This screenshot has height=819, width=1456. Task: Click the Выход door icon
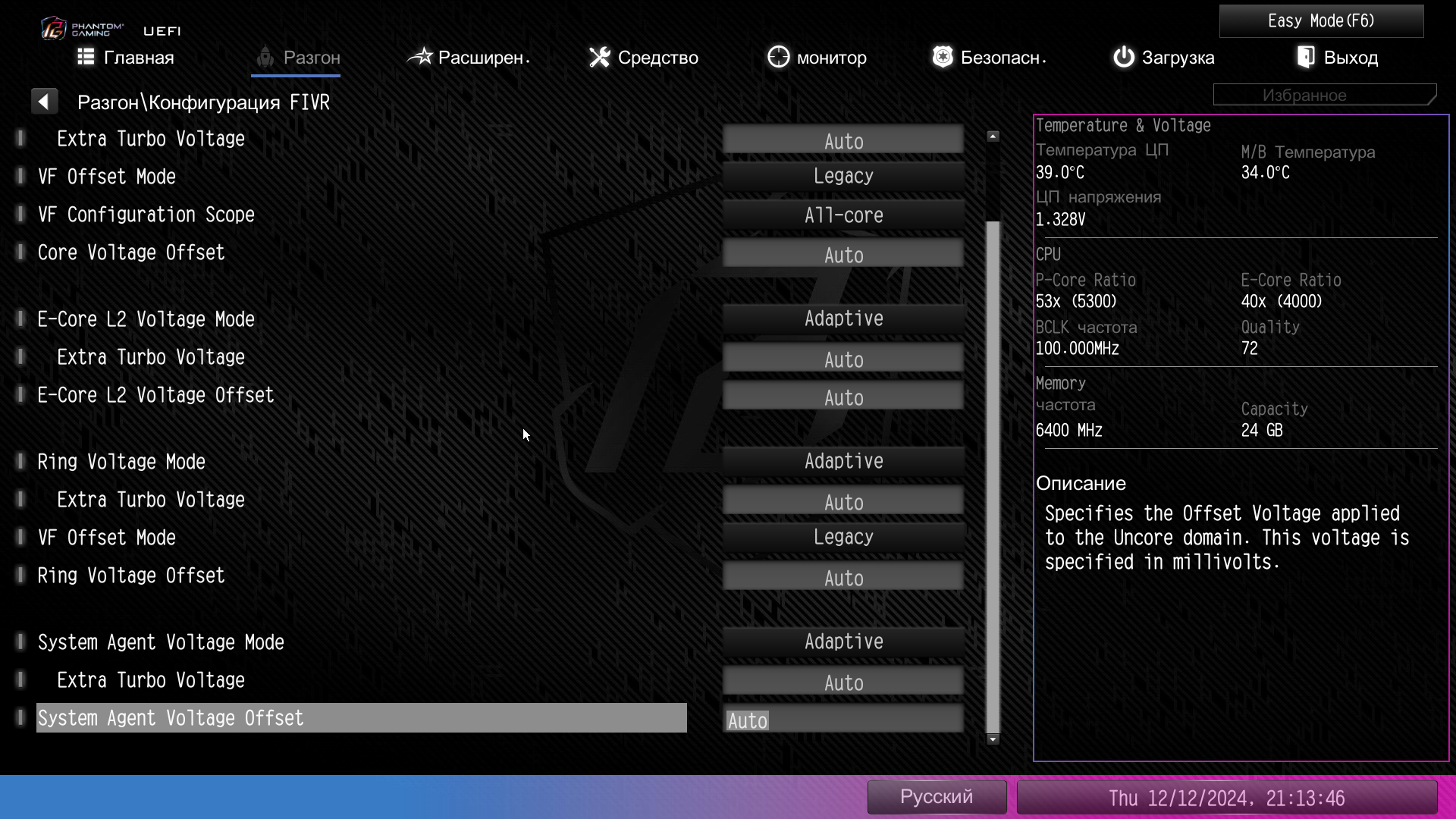(x=1306, y=57)
